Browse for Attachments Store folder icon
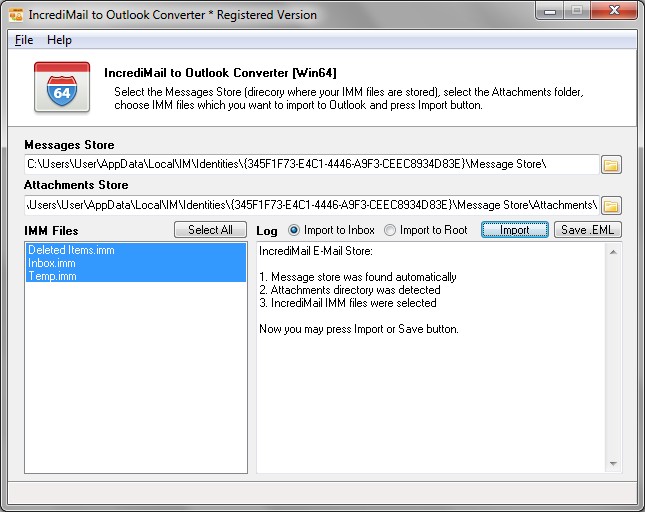Image resolution: width=645 pixels, height=512 pixels. click(611, 206)
